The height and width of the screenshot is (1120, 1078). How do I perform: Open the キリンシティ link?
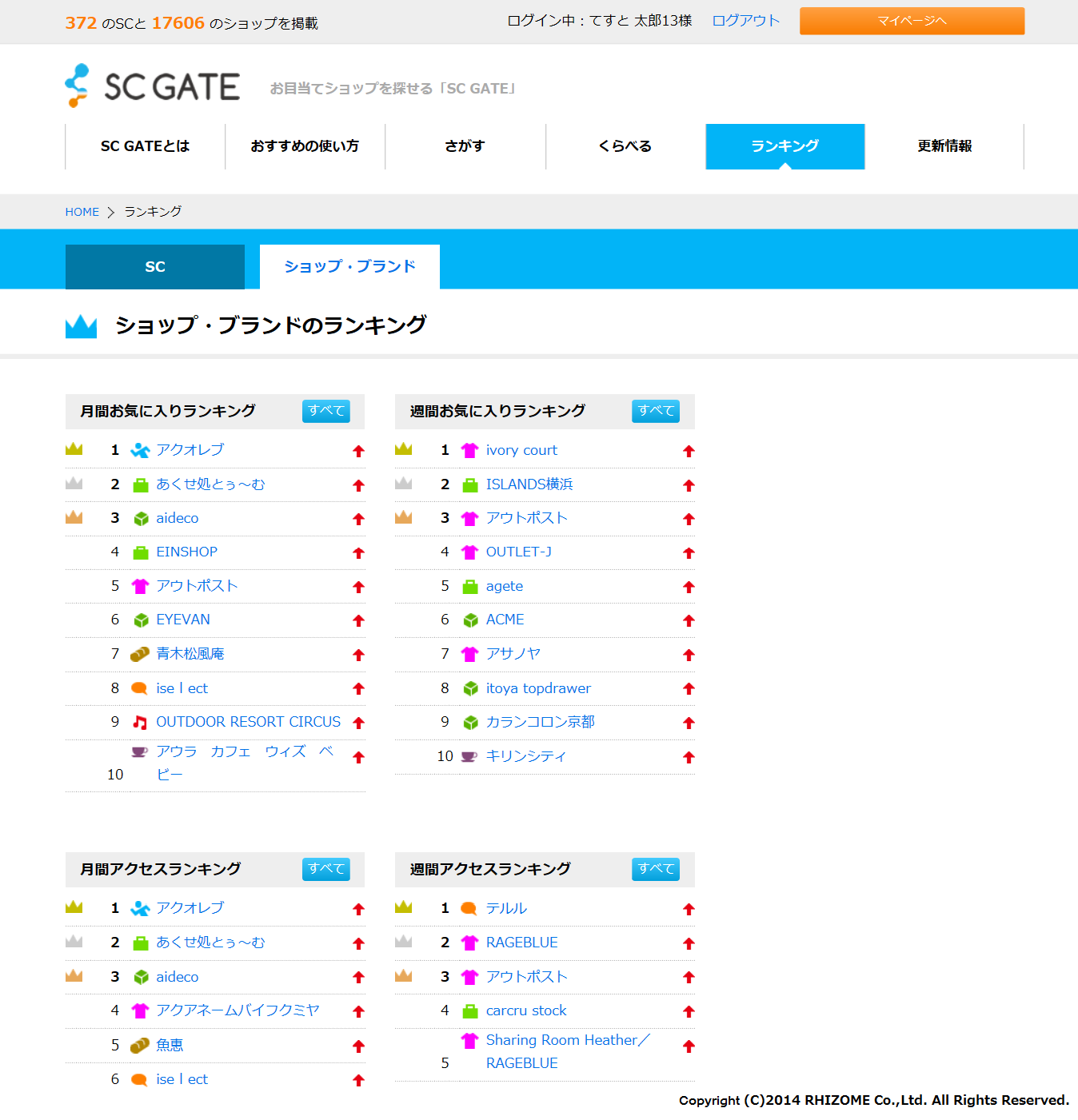point(526,756)
